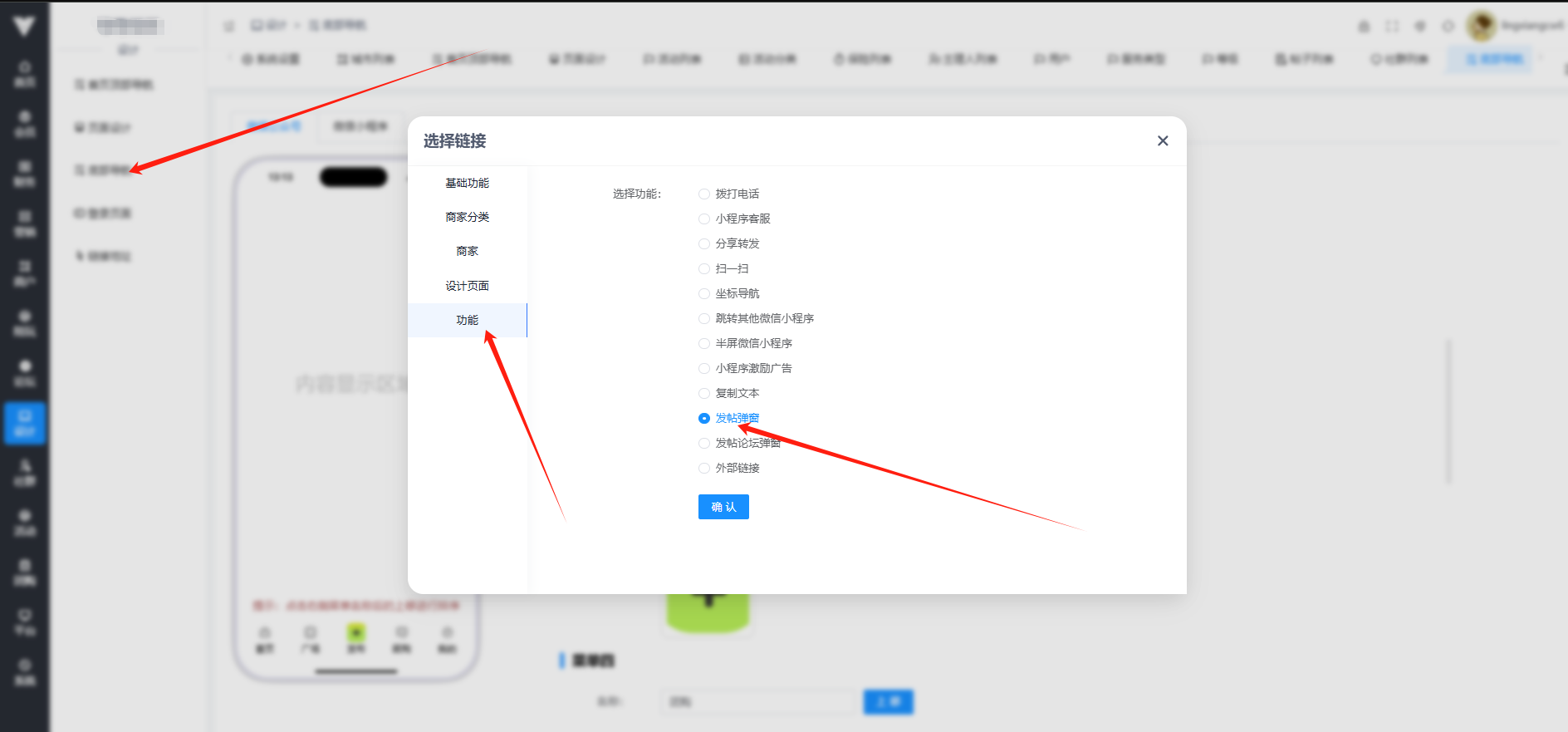Select the 小程序客服 option

(x=704, y=219)
